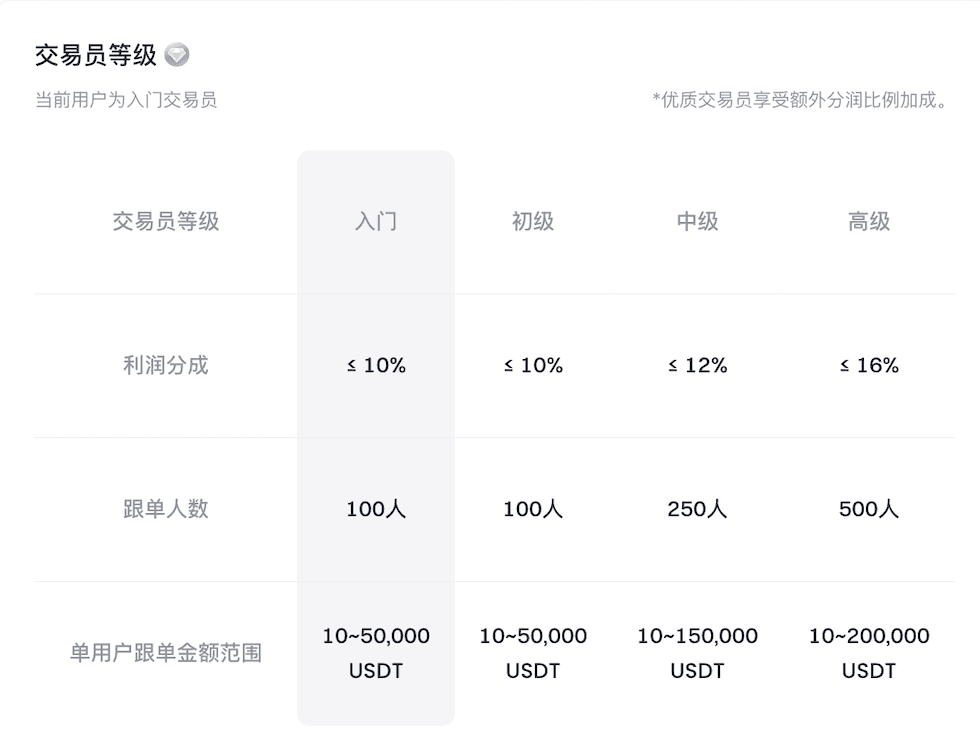Select the 高级 level column header

coord(869,222)
